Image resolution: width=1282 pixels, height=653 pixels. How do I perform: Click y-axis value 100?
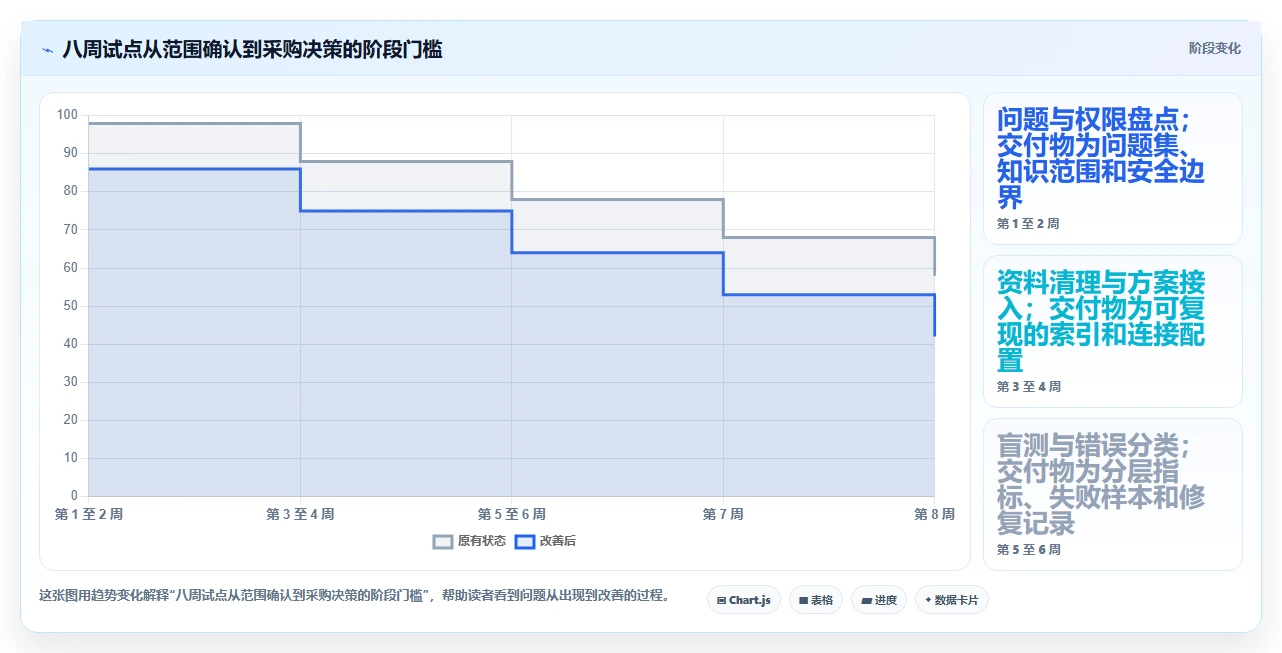(x=67, y=115)
